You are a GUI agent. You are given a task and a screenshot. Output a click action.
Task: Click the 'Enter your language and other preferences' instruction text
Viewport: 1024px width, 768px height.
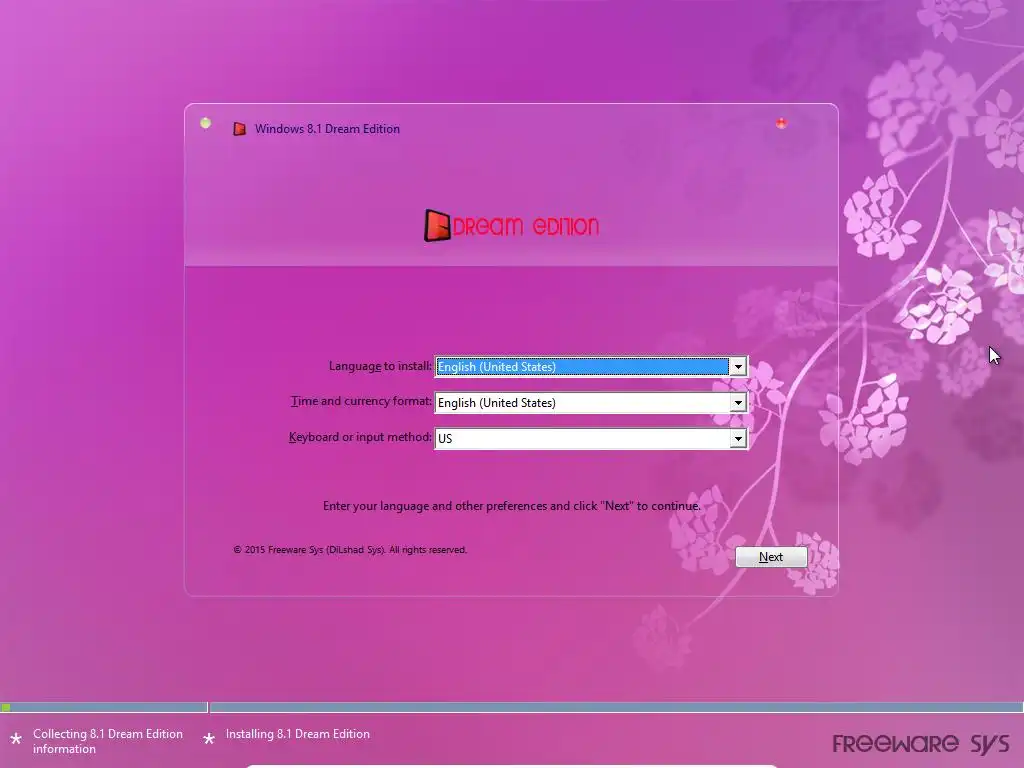tap(512, 506)
